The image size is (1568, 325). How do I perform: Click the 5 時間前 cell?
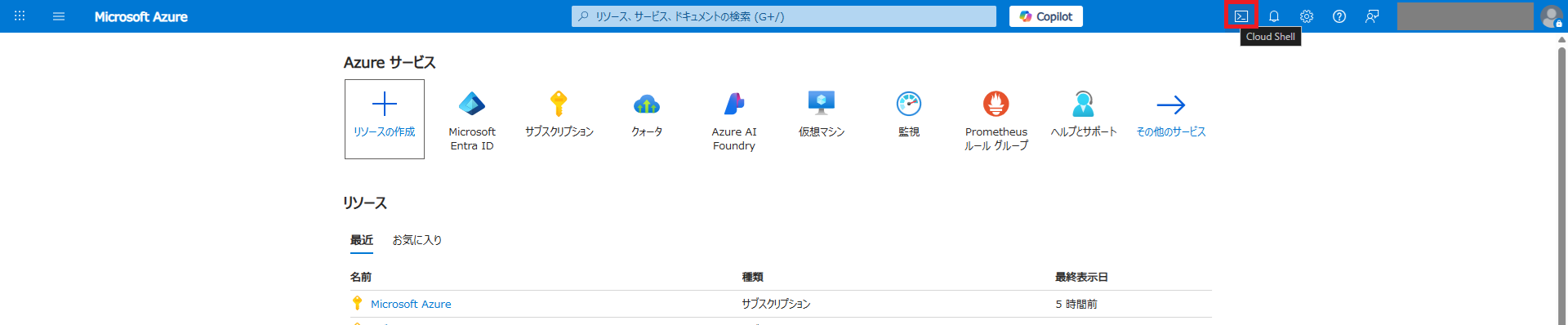pyautogui.click(x=1076, y=304)
